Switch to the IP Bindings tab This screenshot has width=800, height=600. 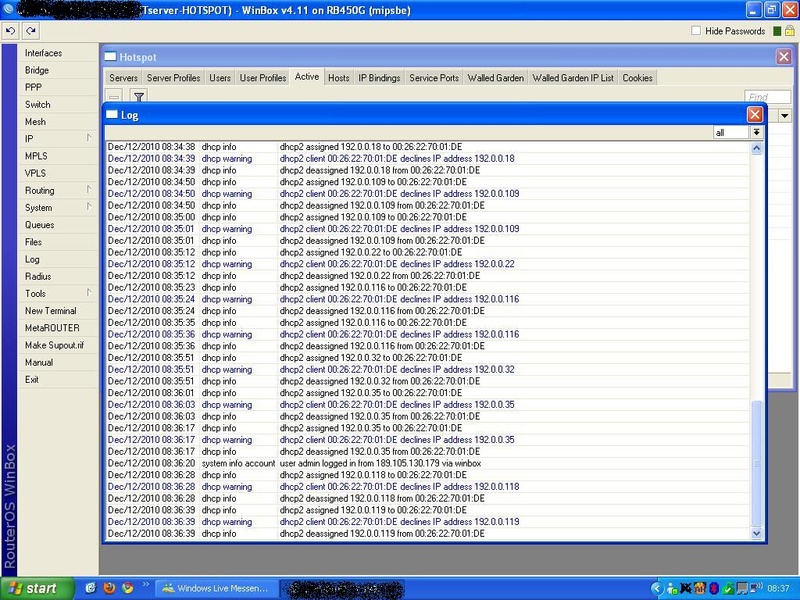[379, 78]
